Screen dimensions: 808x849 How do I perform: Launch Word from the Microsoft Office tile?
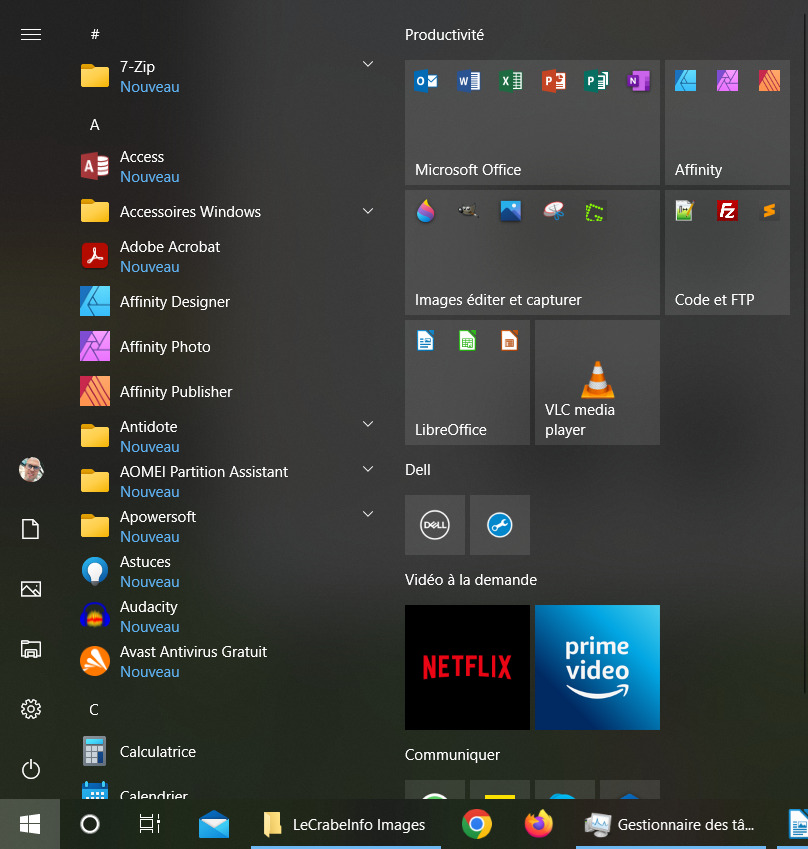coord(468,81)
